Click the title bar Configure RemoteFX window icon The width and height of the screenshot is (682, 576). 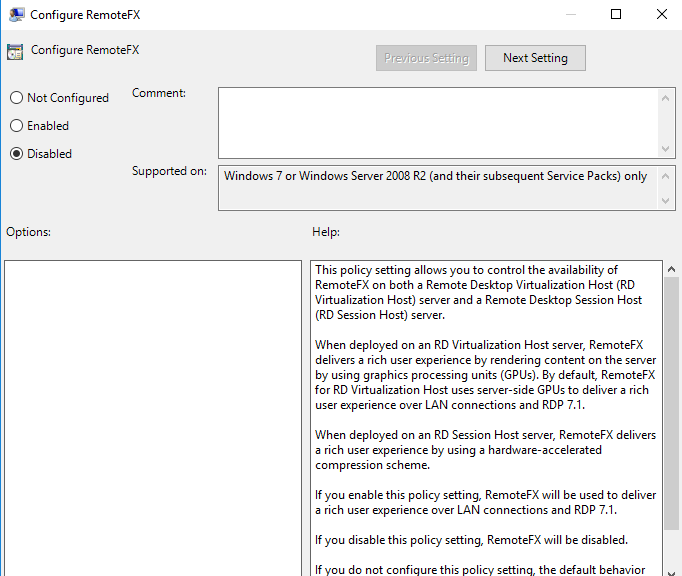[17, 15]
